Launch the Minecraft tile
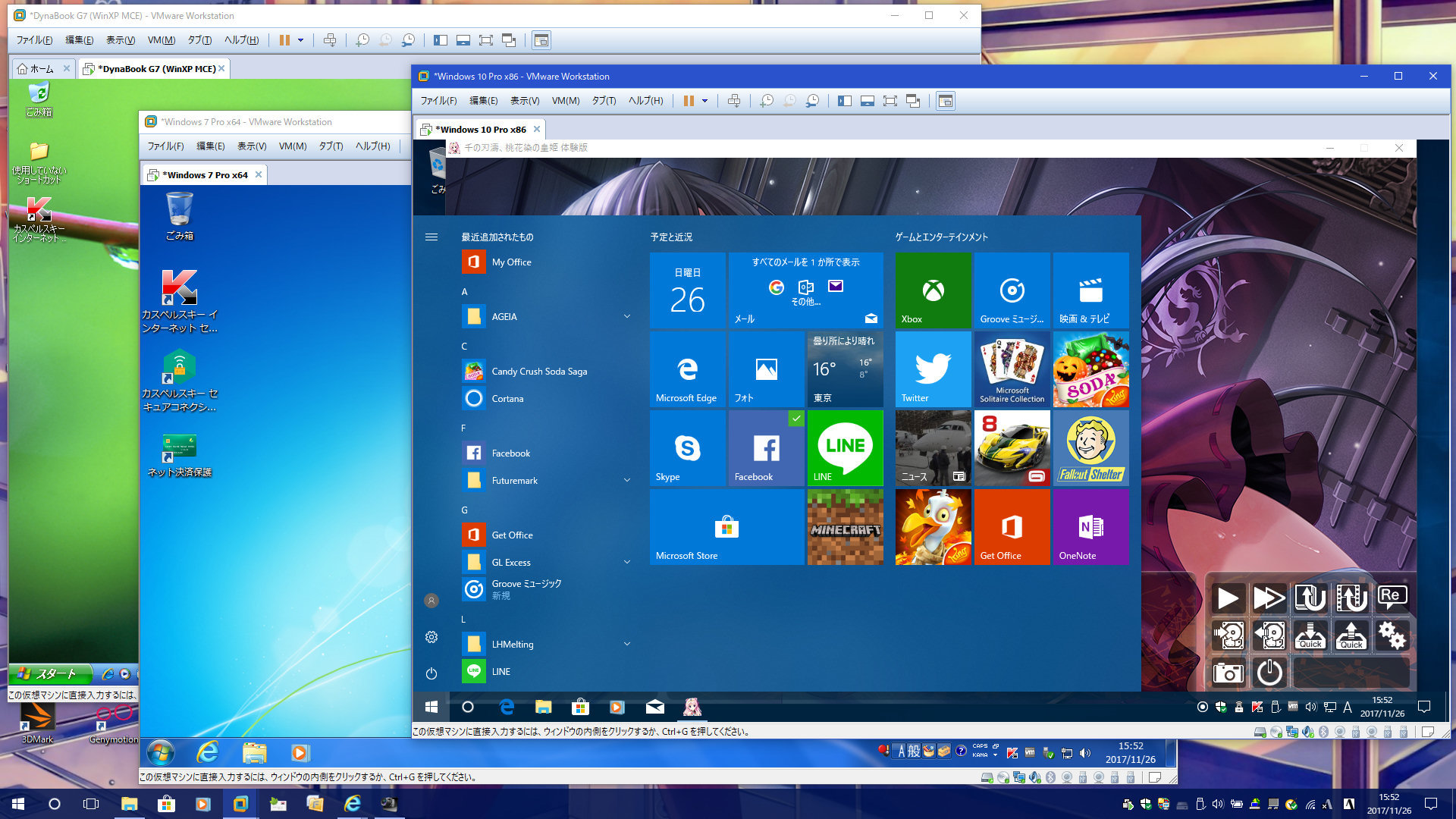 tap(845, 527)
